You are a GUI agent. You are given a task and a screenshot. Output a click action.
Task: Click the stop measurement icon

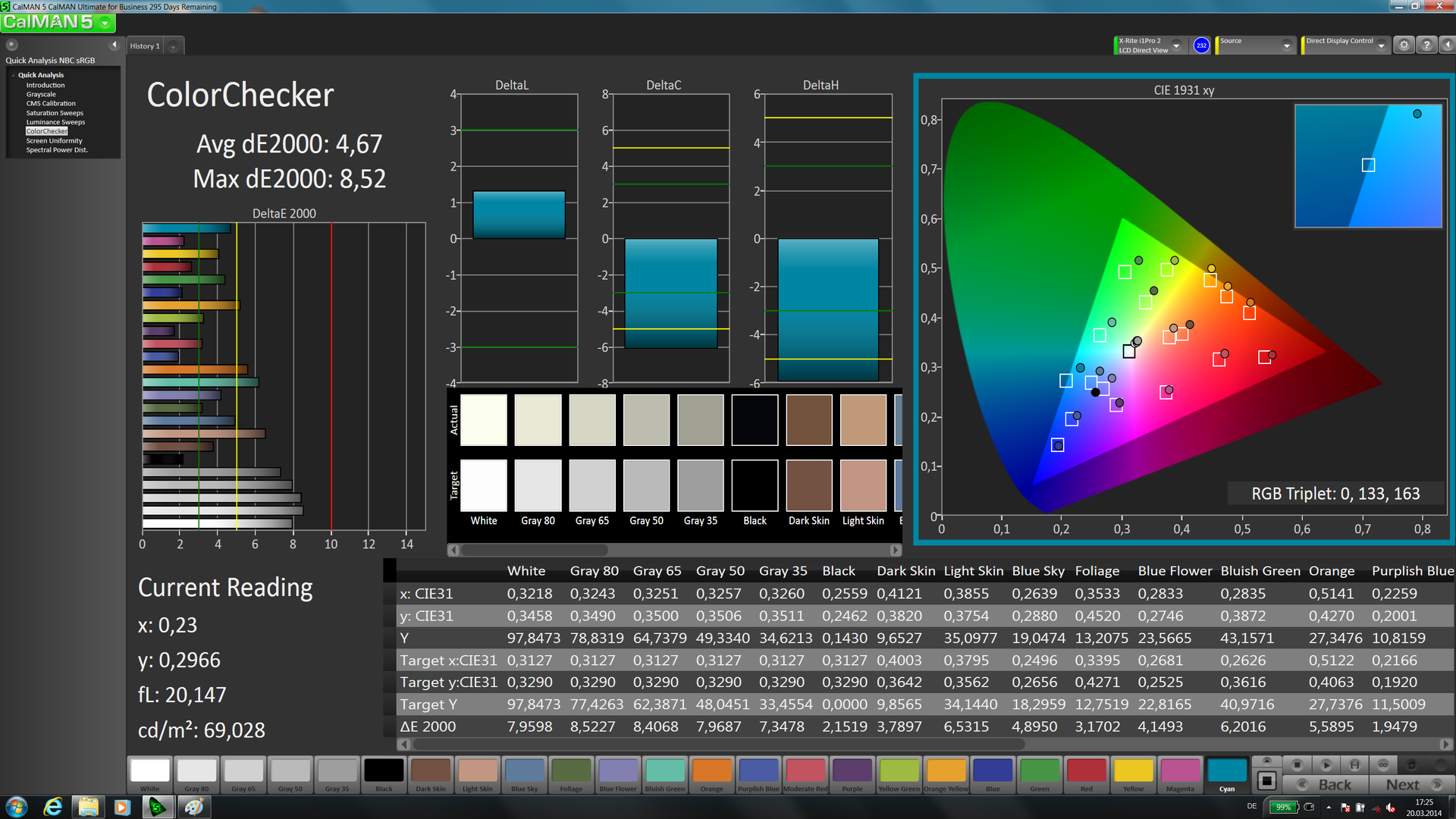[x=1297, y=764]
